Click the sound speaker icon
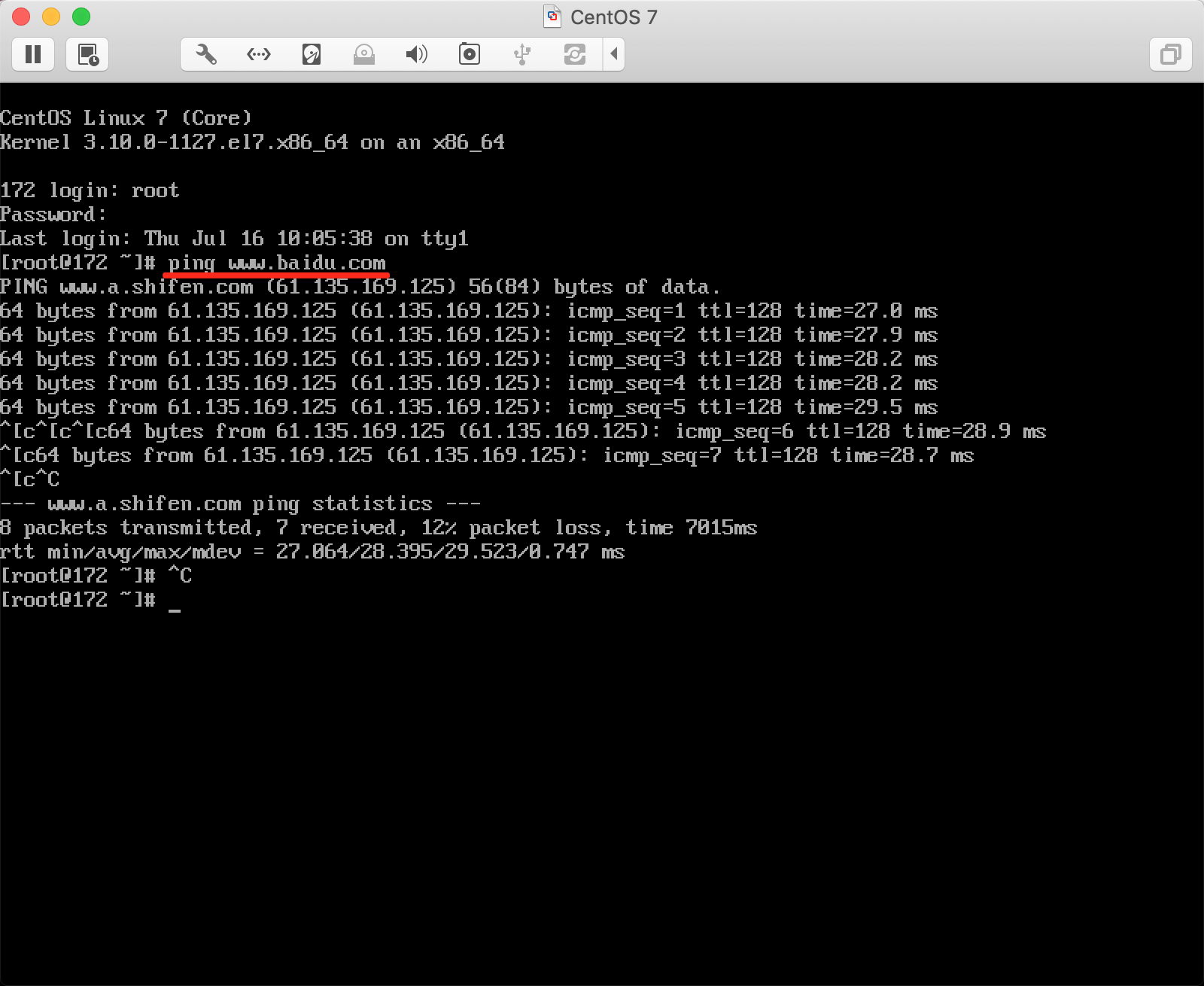The width and height of the screenshot is (1204, 986). click(x=417, y=54)
